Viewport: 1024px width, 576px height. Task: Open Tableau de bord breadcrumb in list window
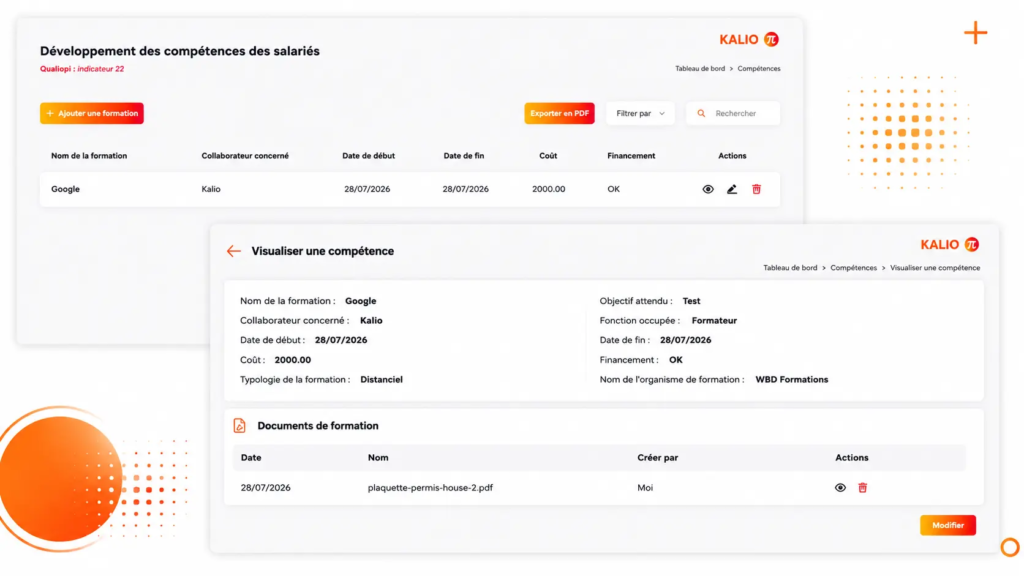[x=699, y=69]
